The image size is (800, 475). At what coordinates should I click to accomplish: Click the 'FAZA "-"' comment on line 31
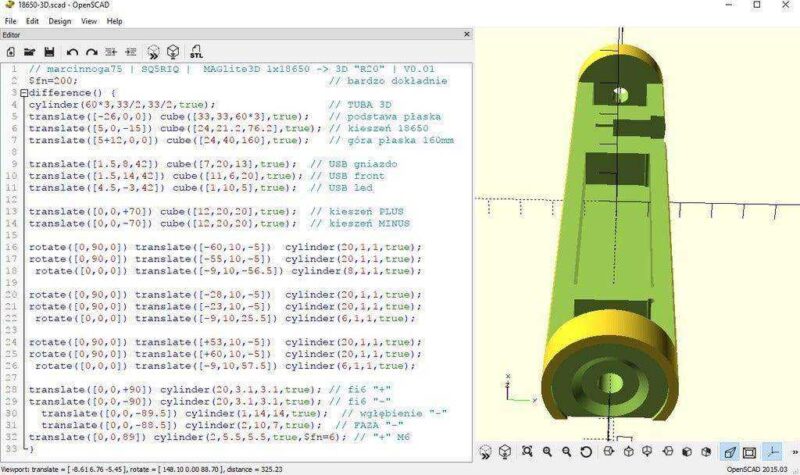369,425
